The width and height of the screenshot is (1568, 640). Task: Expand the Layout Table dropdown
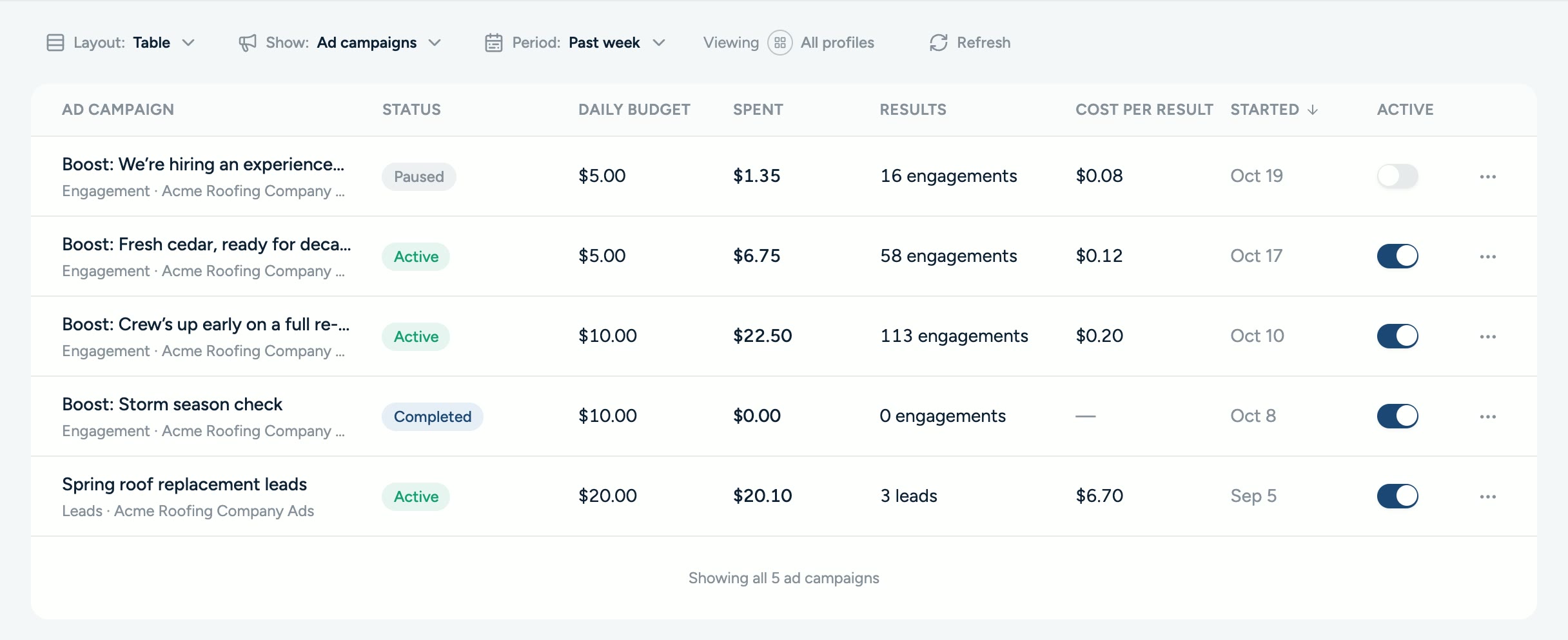coord(121,43)
